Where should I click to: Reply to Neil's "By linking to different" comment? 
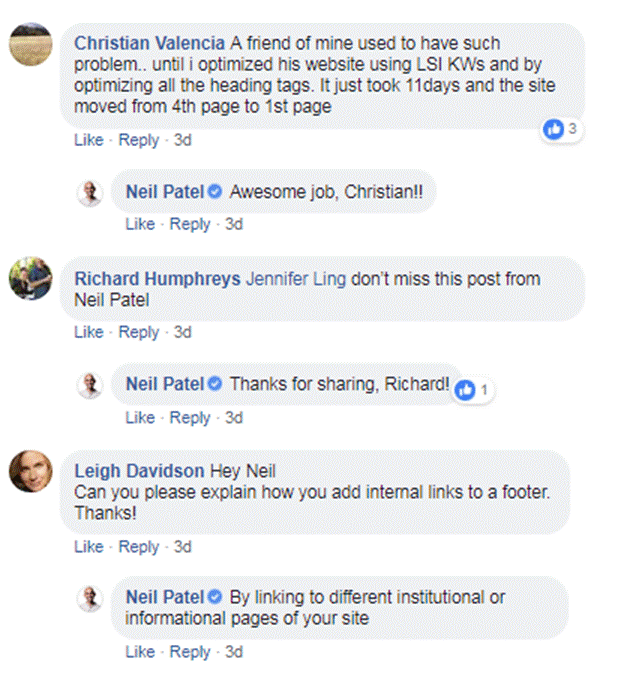tap(189, 652)
